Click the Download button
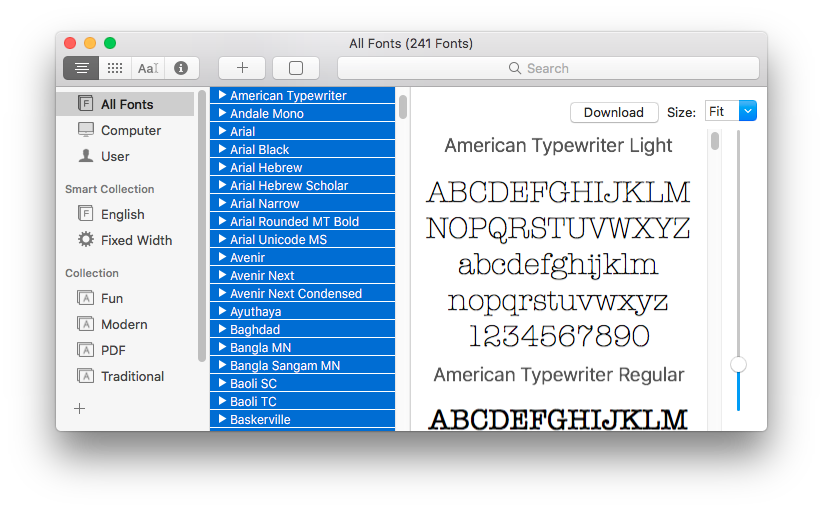Screen dimensions: 823x511 pyautogui.click(x=614, y=112)
